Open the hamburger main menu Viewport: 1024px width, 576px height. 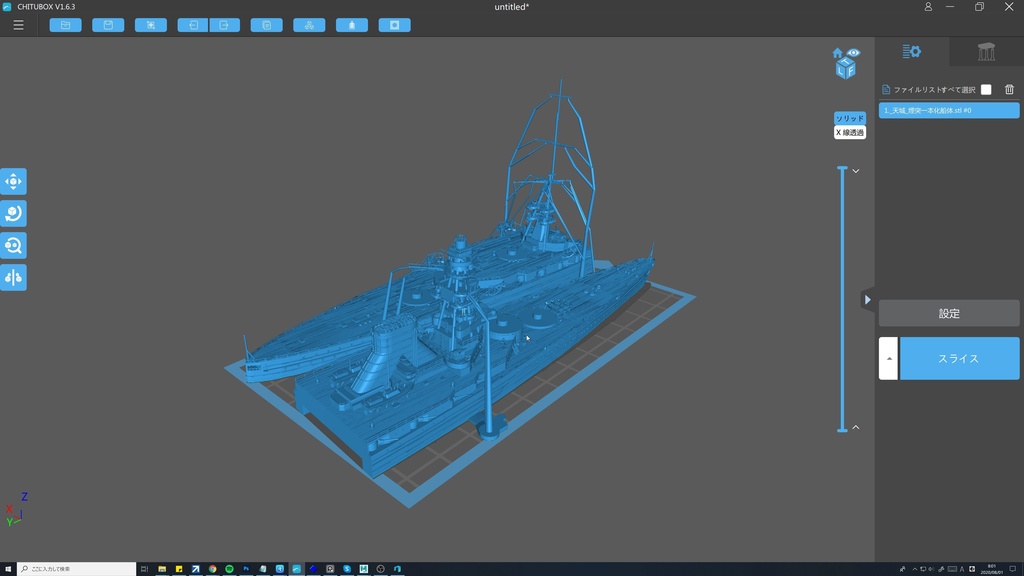tap(18, 25)
